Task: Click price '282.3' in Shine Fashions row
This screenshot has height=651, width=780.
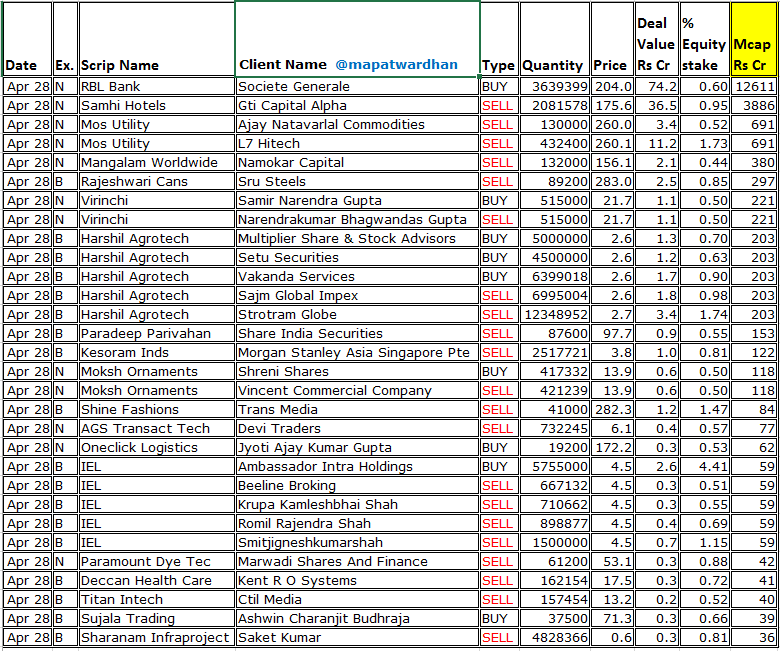Action: (x=612, y=409)
